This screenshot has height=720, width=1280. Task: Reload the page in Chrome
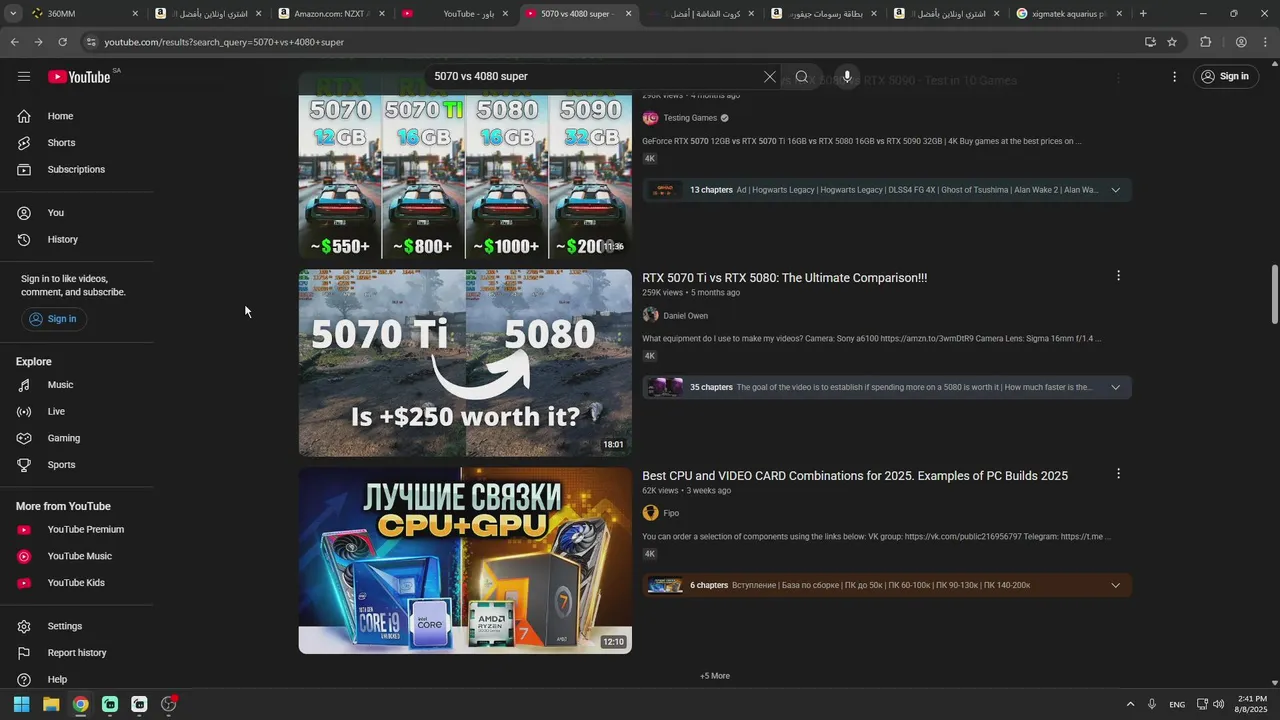[62, 42]
